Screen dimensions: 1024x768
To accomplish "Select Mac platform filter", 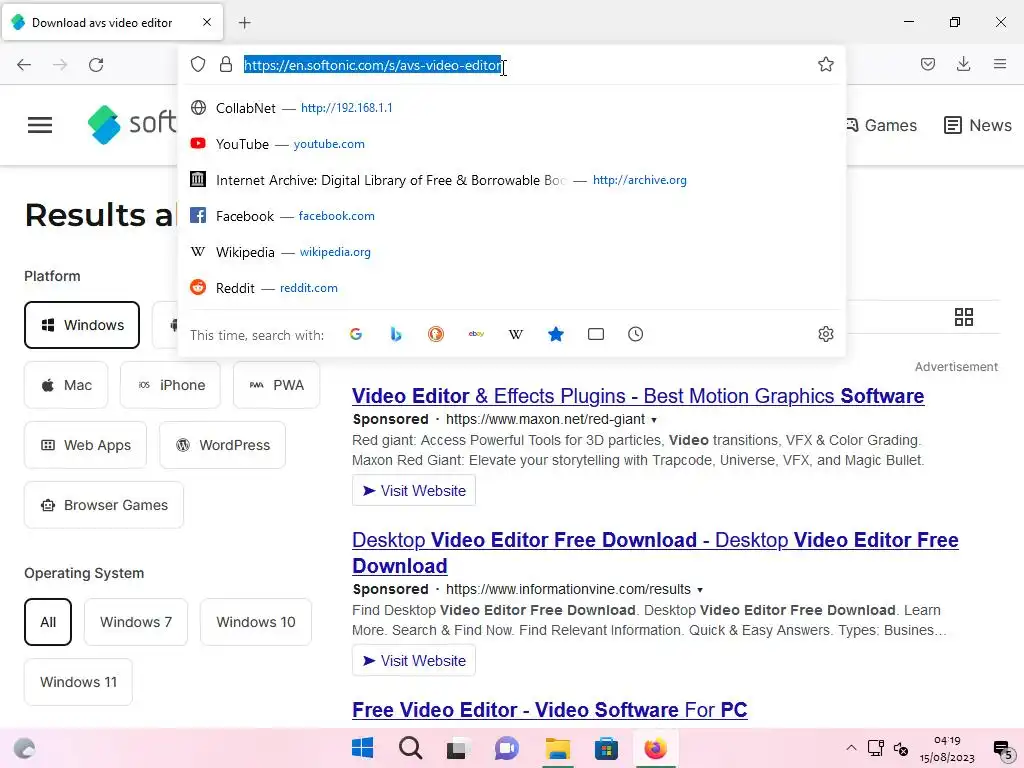I will click(66, 385).
